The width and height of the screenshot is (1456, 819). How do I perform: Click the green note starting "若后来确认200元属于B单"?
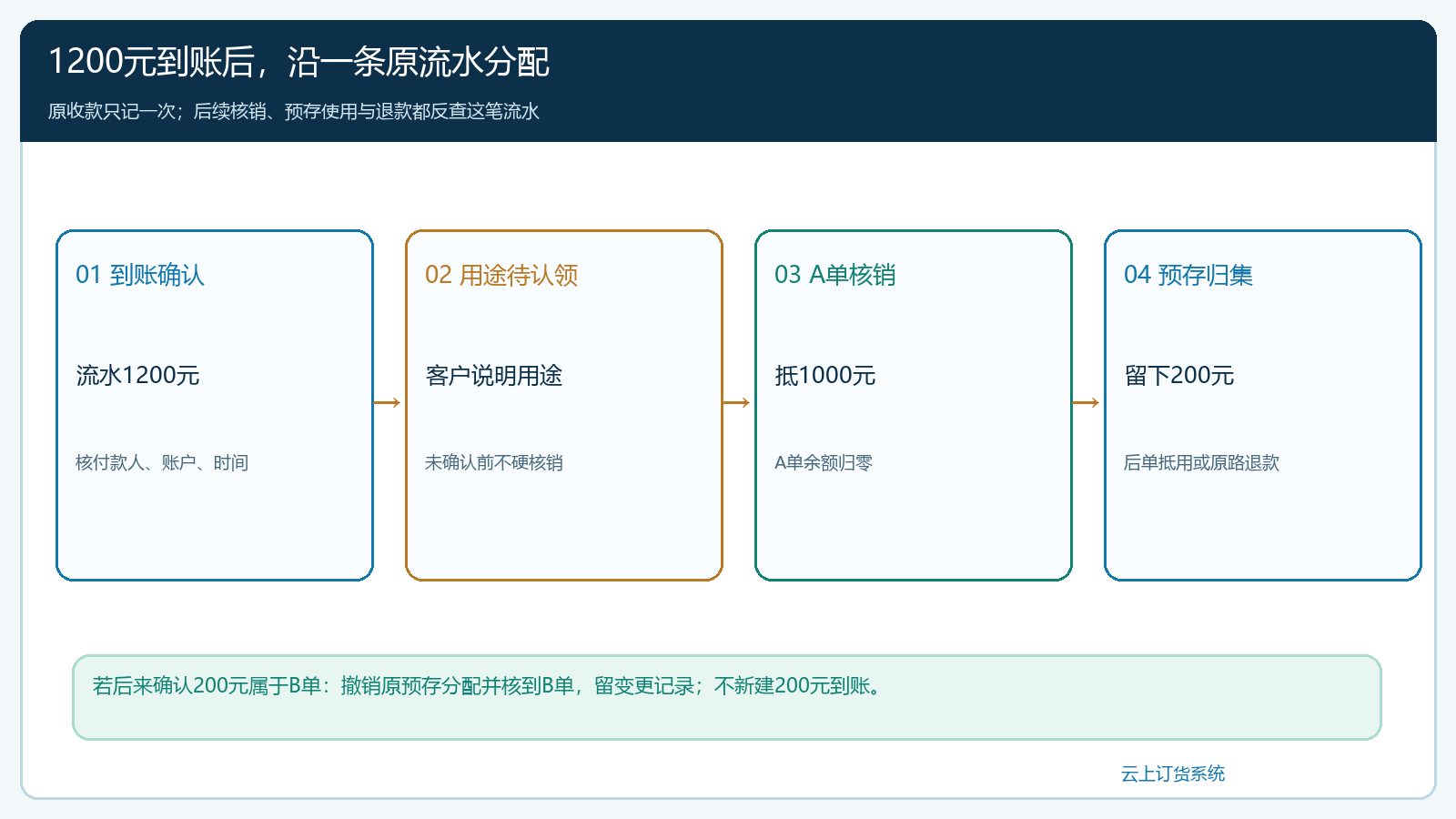click(x=727, y=697)
